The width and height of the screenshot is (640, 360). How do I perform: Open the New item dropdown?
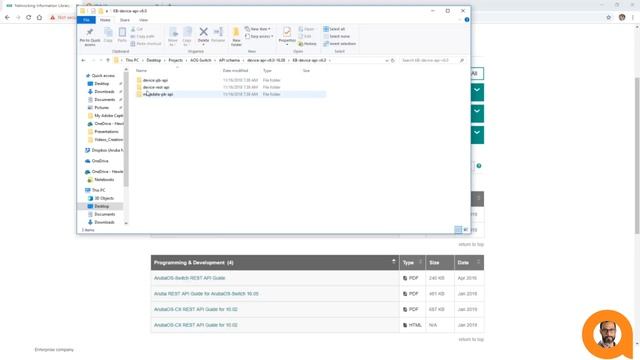[258, 29]
